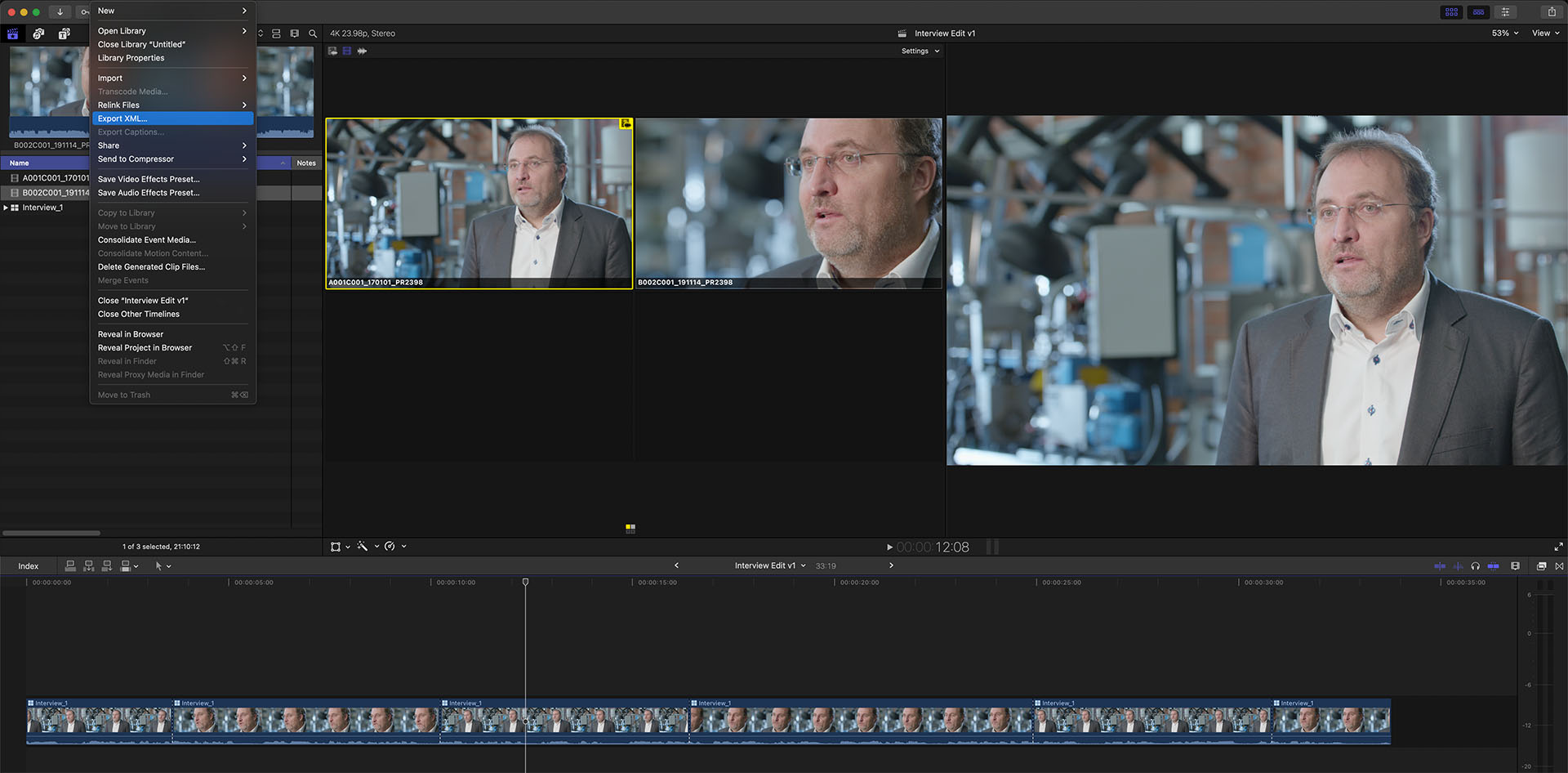Toggle timeline snapping
This screenshot has height=773, width=1568.
coord(1493,565)
